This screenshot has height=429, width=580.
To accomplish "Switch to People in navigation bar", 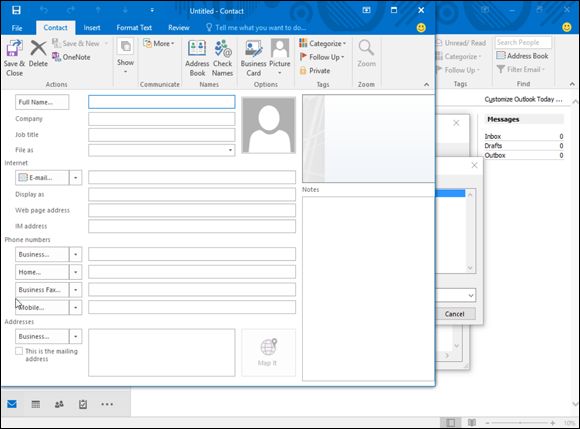I will click(x=59, y=404).
